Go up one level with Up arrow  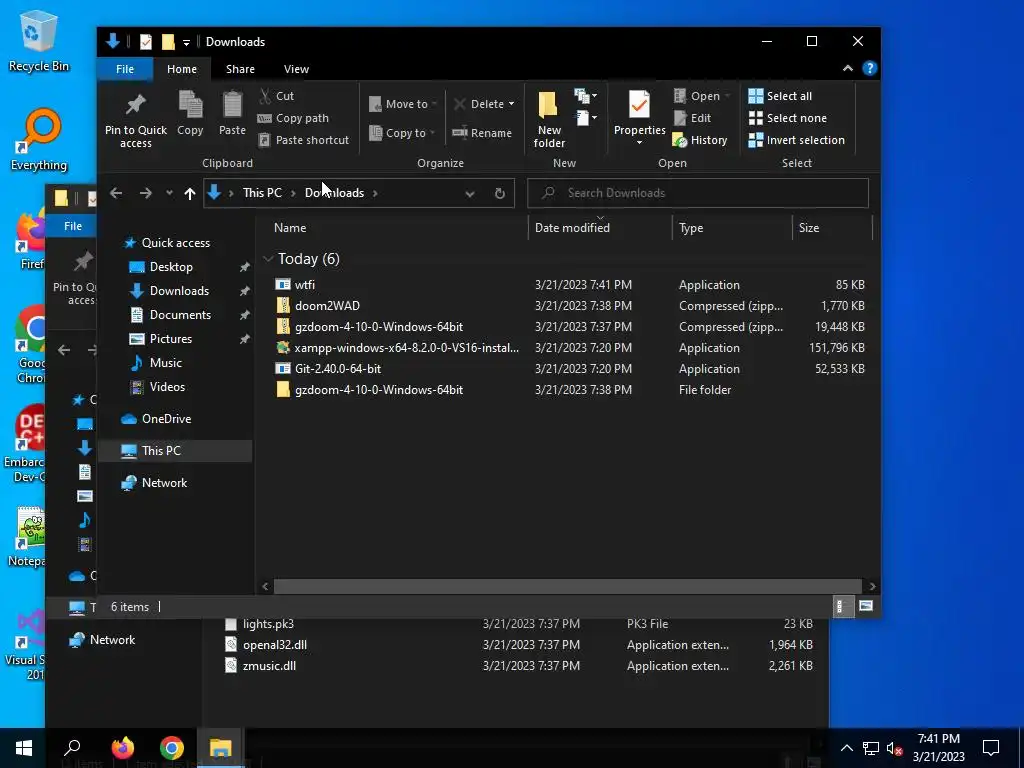tap(189, 193)
